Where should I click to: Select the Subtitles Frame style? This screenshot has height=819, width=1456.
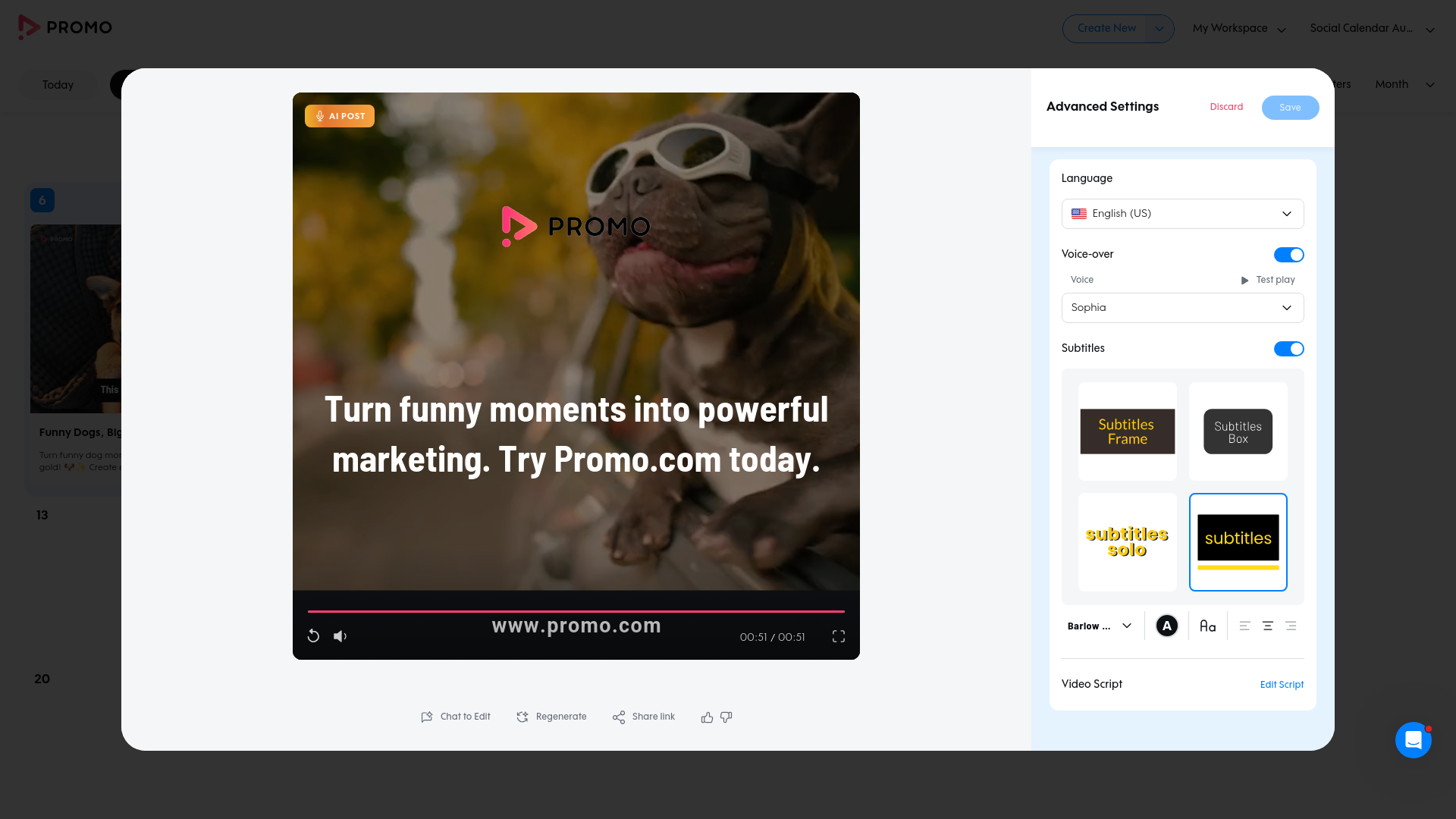pos(1127,431)
